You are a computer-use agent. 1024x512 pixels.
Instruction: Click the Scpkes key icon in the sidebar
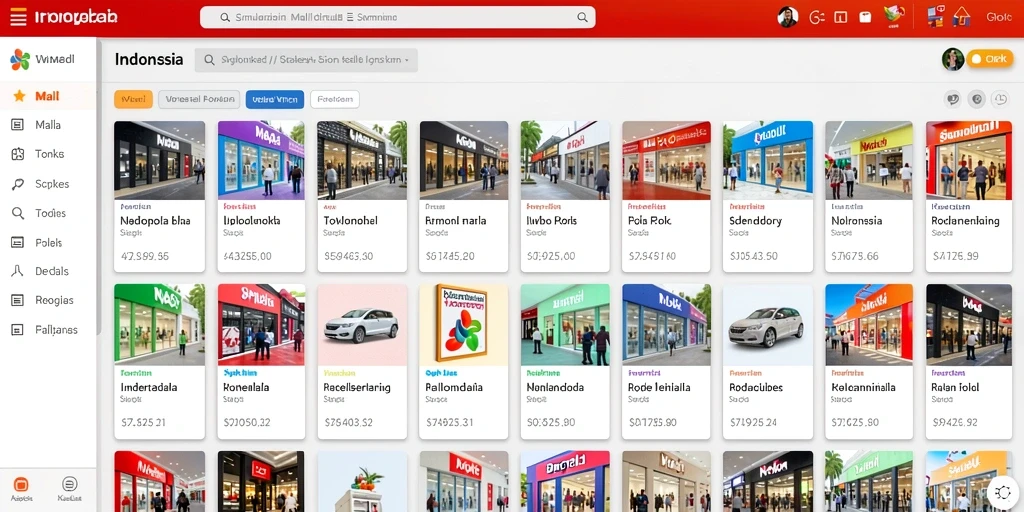[x=18, y=184]
